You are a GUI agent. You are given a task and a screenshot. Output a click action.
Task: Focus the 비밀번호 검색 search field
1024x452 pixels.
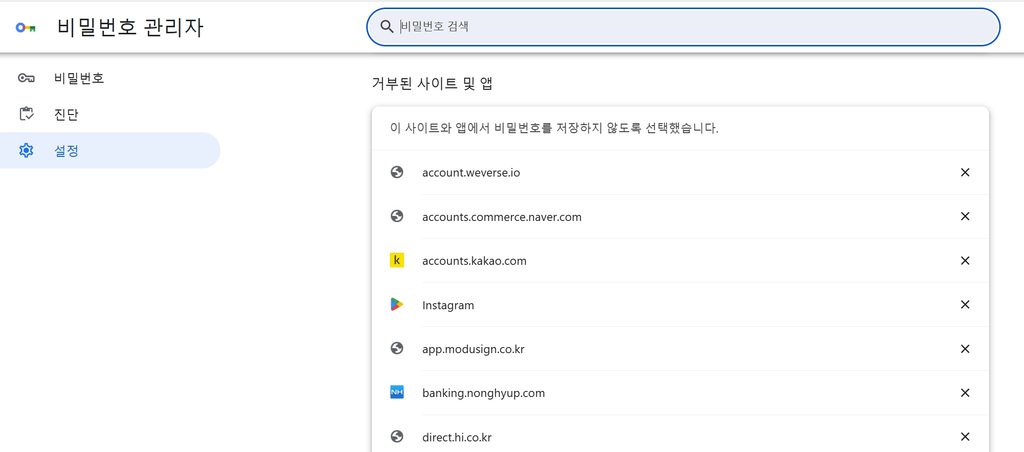(x=683, y=27)
